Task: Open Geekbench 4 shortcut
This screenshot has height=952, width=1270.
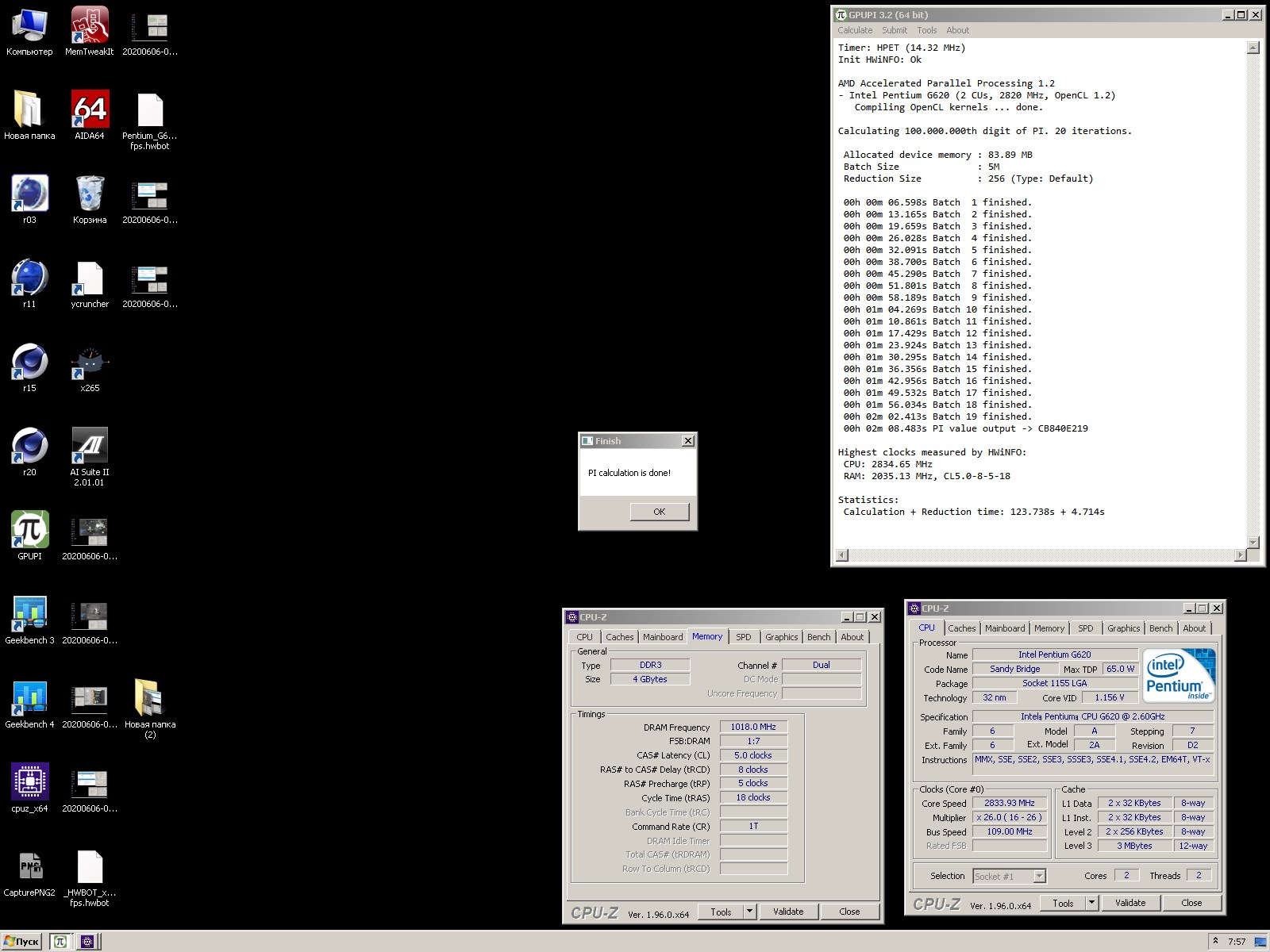Action: [x=29, y=704]
